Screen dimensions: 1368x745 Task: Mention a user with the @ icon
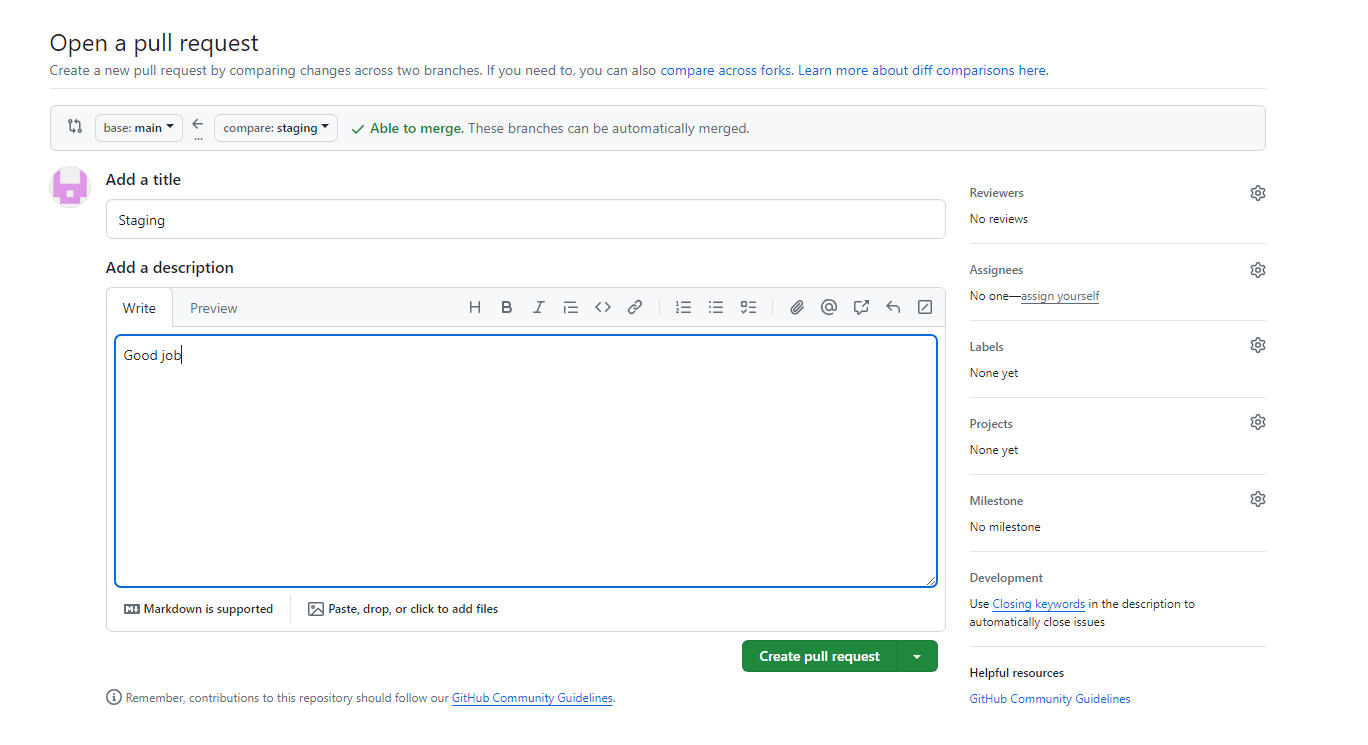829,308
